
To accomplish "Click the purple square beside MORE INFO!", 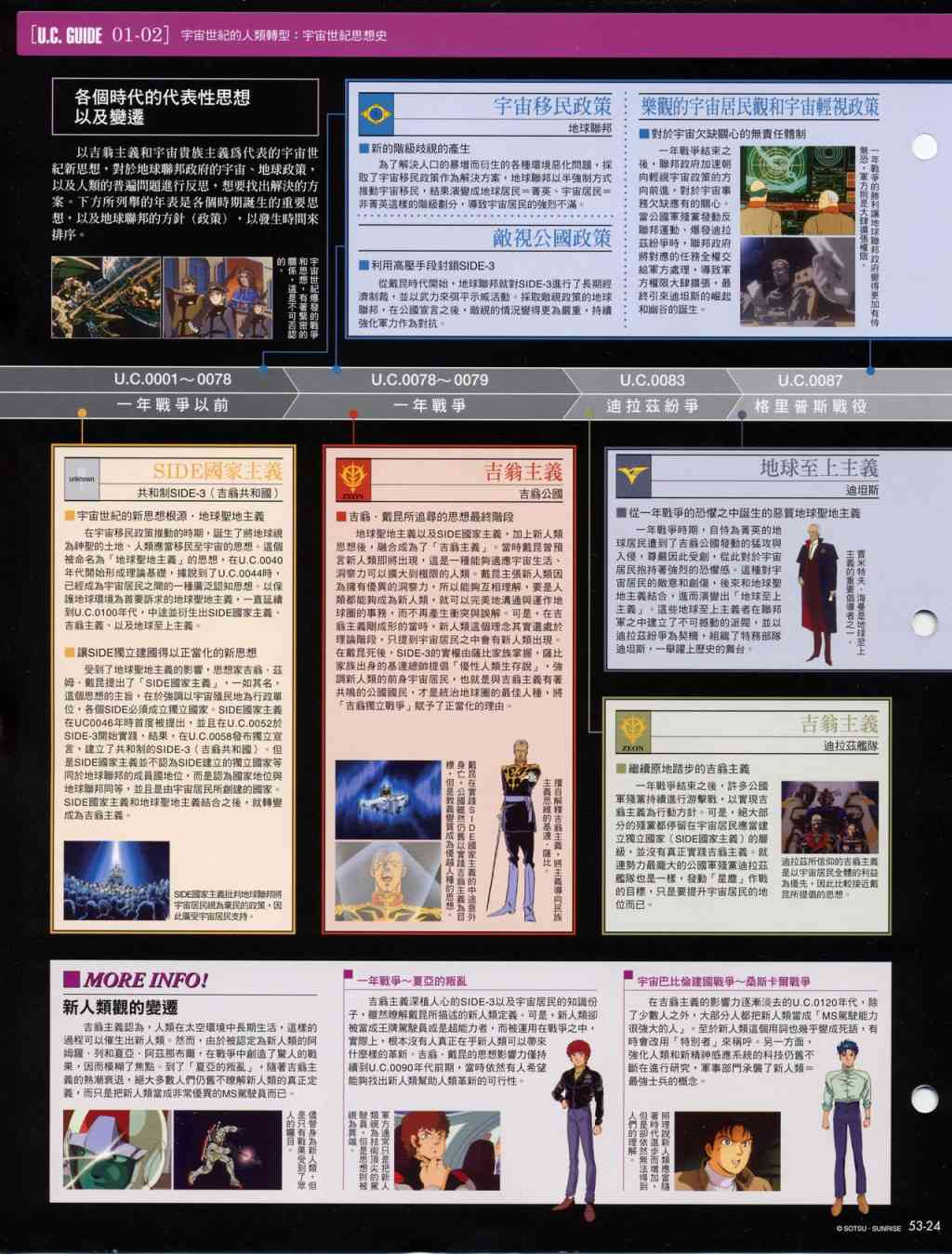I will (x=72, y=979).
